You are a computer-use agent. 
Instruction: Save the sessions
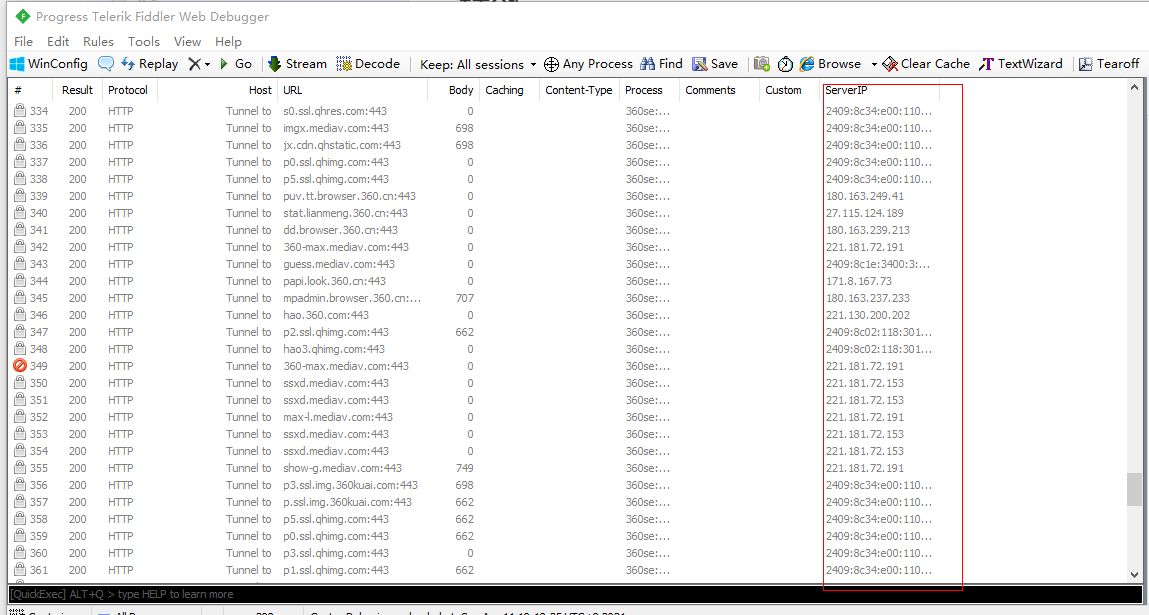pos(715,64)
